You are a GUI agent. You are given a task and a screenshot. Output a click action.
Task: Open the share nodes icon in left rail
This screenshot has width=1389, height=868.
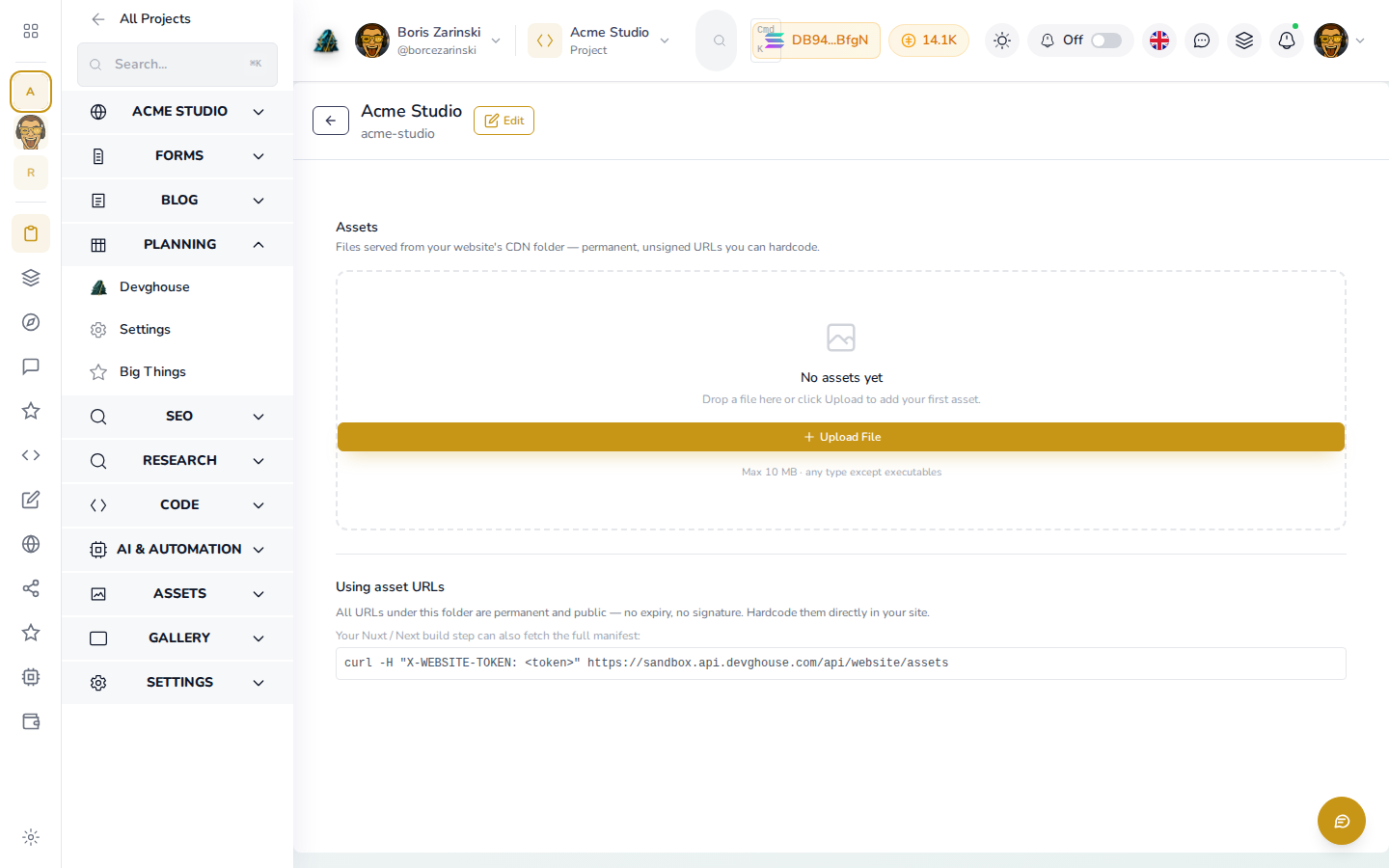pyautogui.click(x=31, y=588)
